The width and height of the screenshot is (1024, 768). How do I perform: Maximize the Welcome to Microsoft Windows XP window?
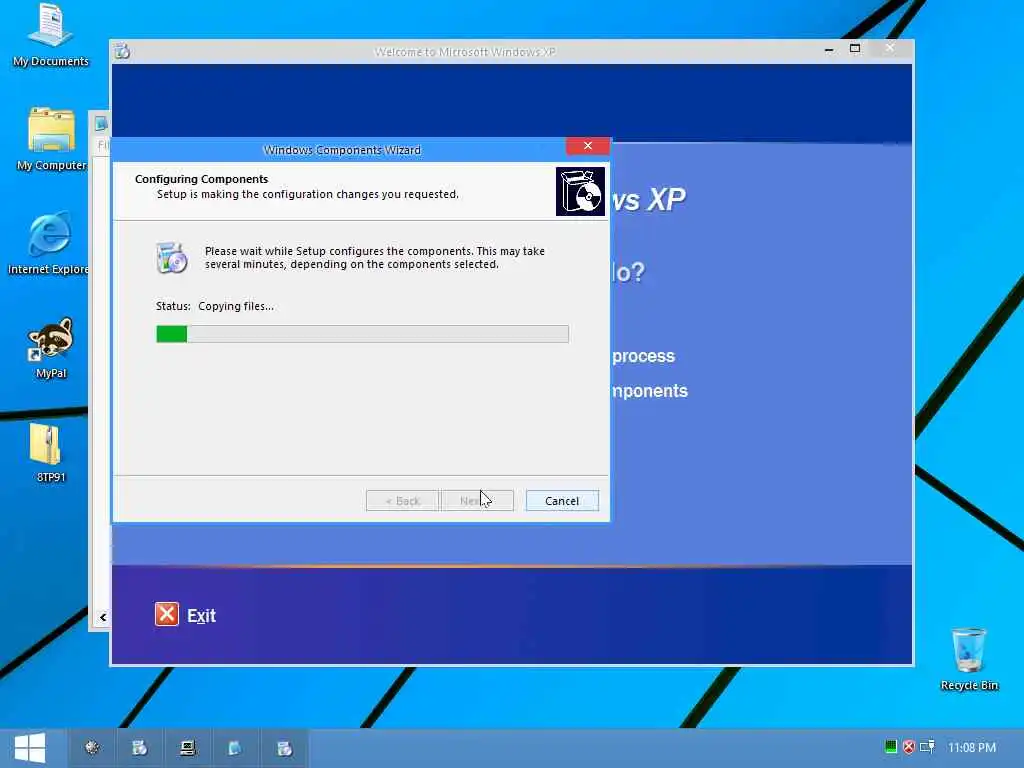click(x=855, y=48)
